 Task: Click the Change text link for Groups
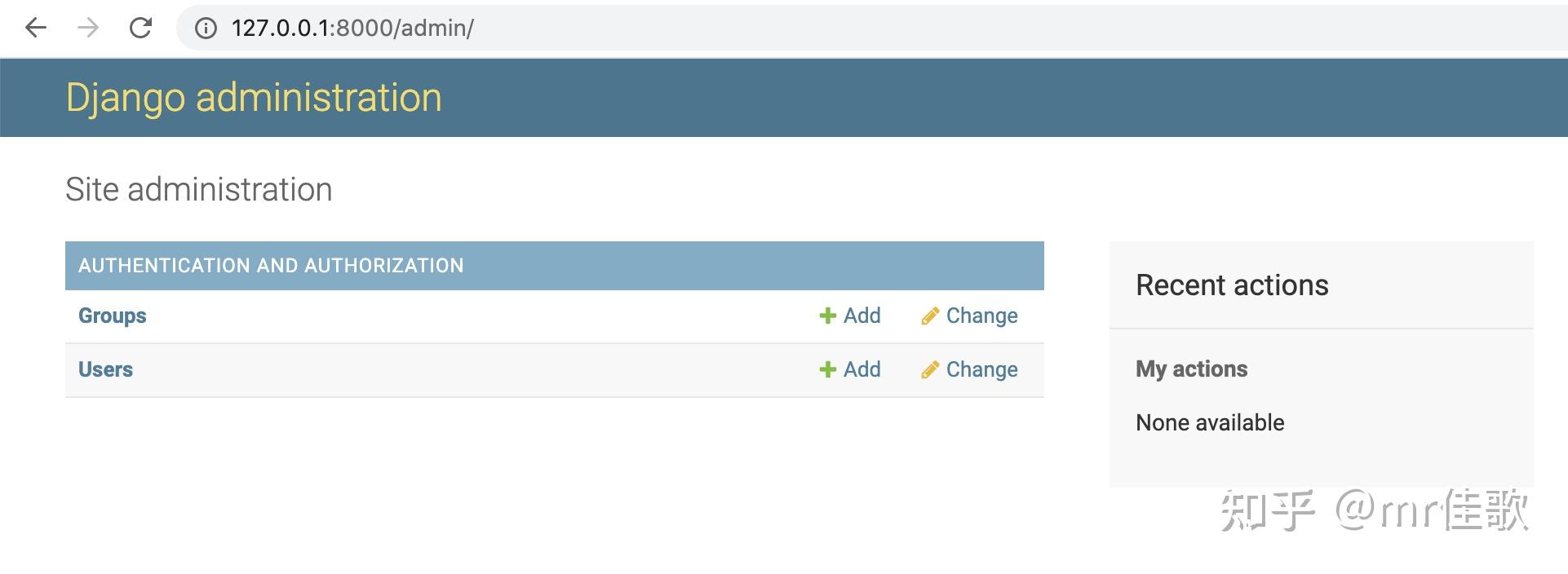[x=981, y=316]
